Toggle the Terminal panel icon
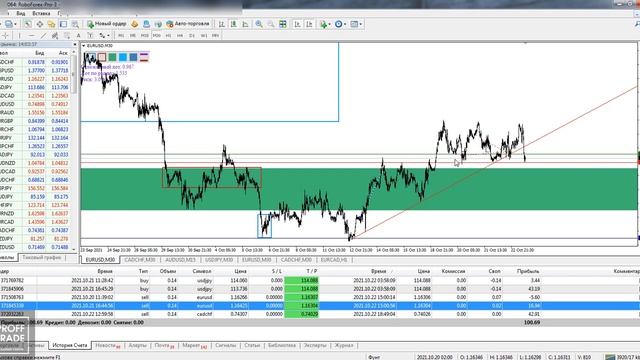The height and width of the screenshot is (360, 640). point(63,24)
